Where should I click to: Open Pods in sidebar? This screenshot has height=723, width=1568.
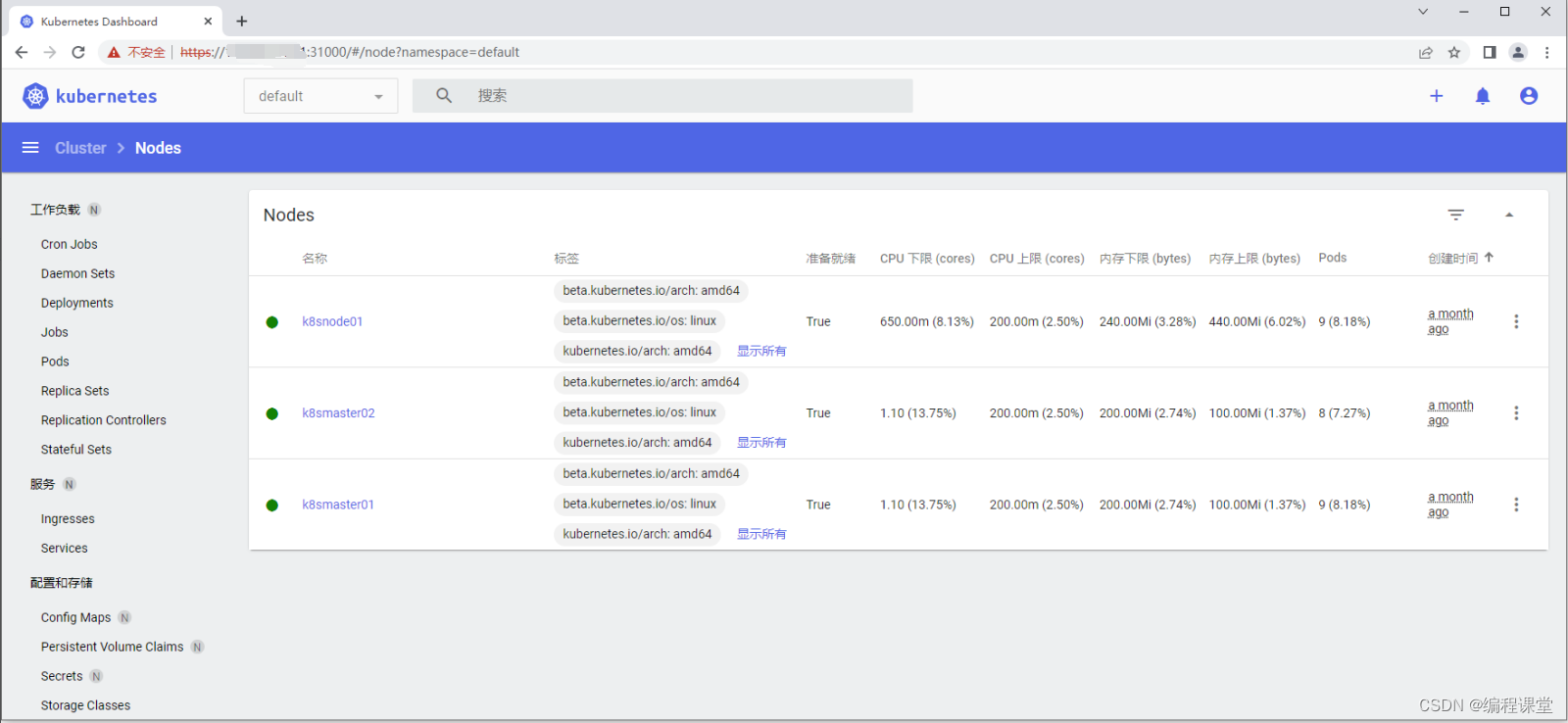55,361
